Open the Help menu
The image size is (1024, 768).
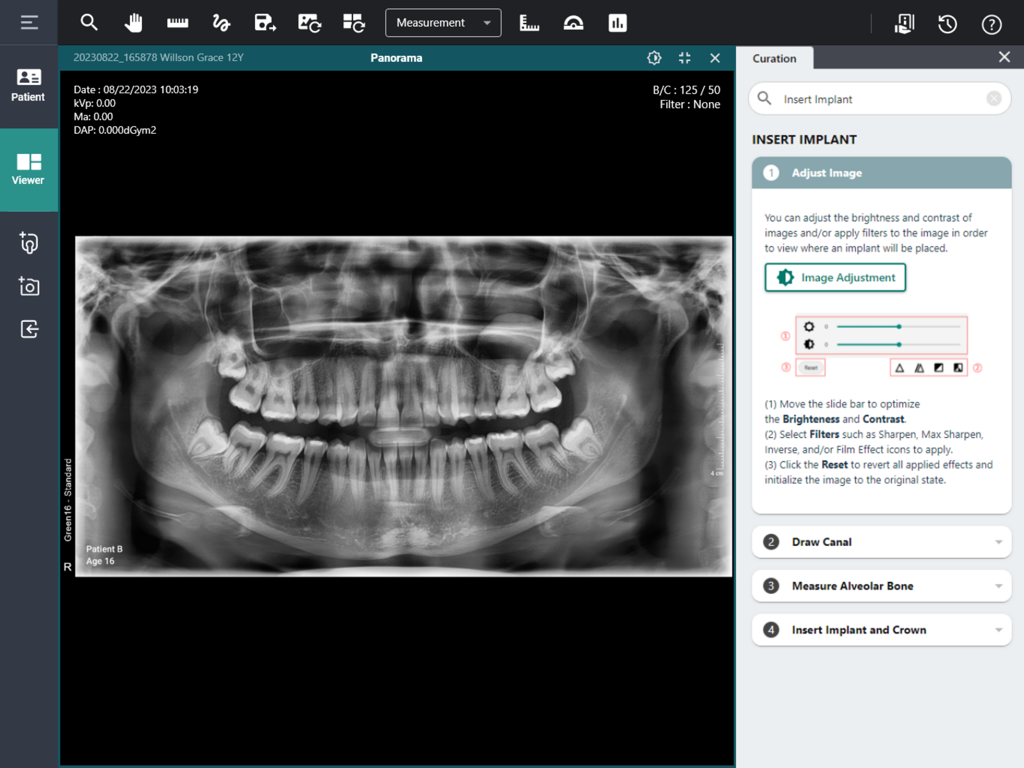(x=991, y=22)
